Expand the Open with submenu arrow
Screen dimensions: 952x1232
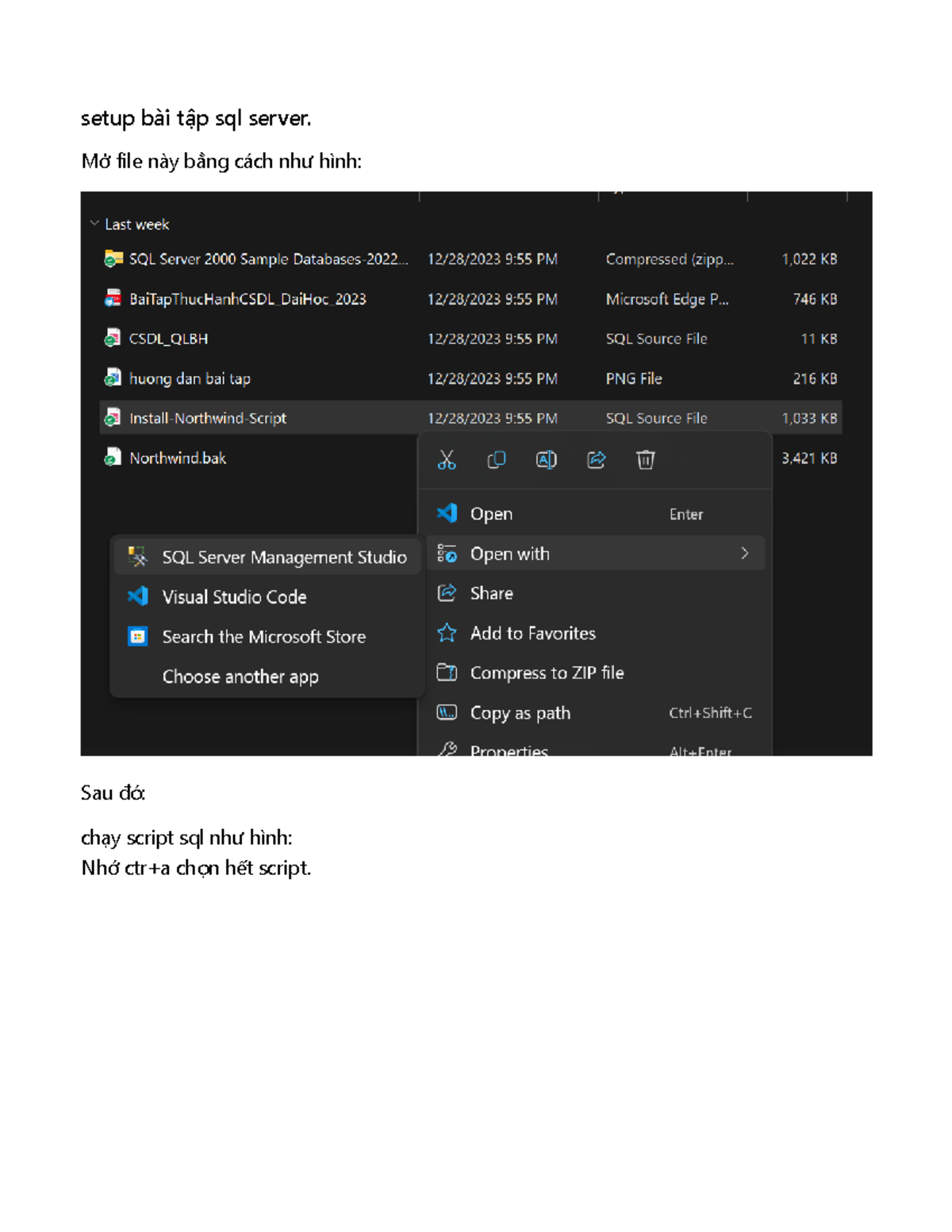[x=745, y=553]
